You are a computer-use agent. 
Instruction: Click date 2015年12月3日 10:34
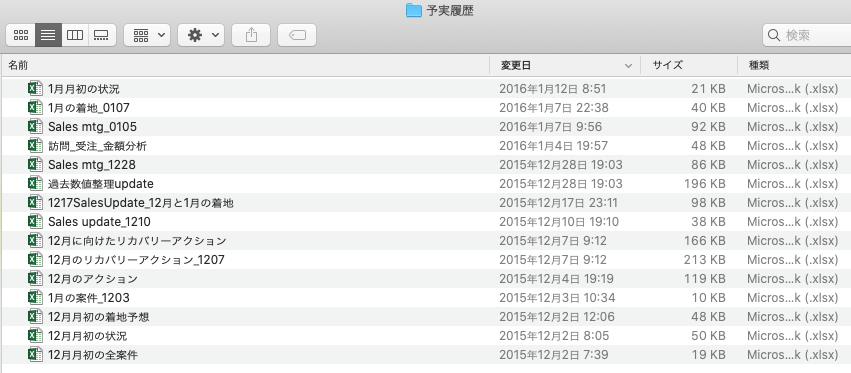pyautogui.click(x=557, y=298)
